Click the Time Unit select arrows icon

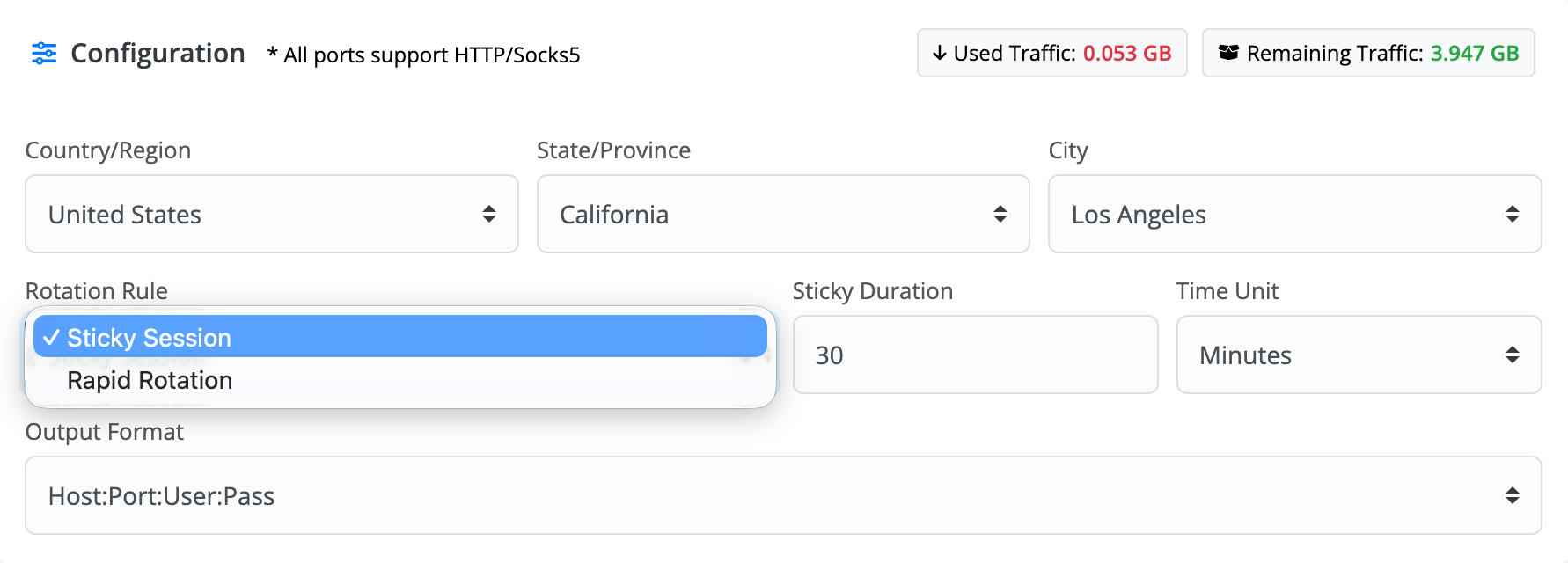coord(1513,355)
